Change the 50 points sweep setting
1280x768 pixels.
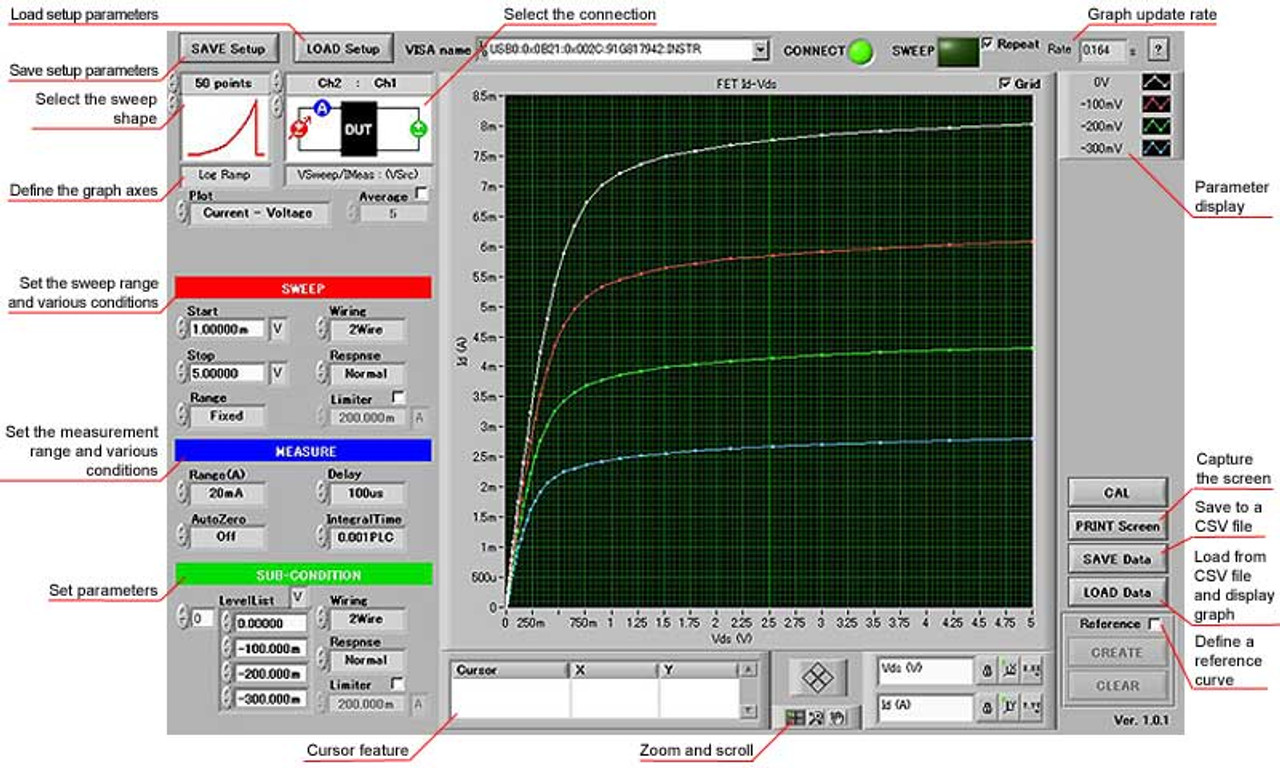225,84
